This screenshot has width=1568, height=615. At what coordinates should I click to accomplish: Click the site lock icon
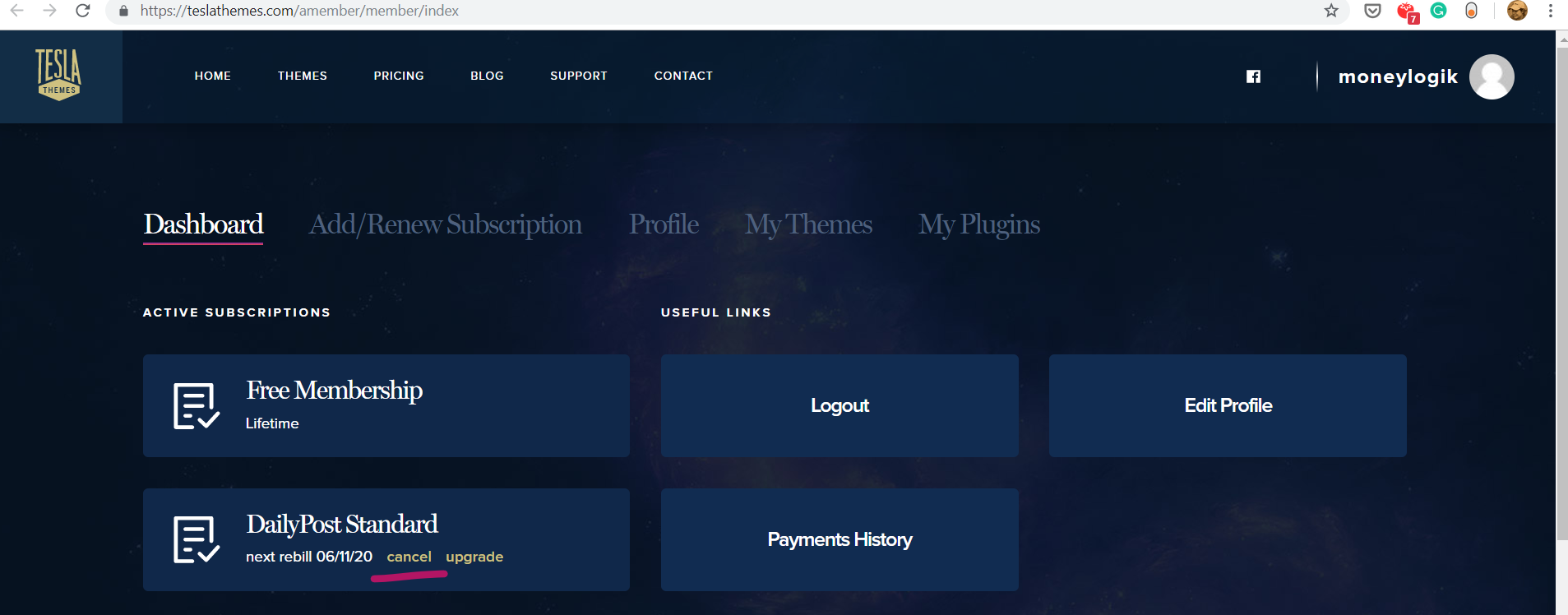(x=123, y=11)
